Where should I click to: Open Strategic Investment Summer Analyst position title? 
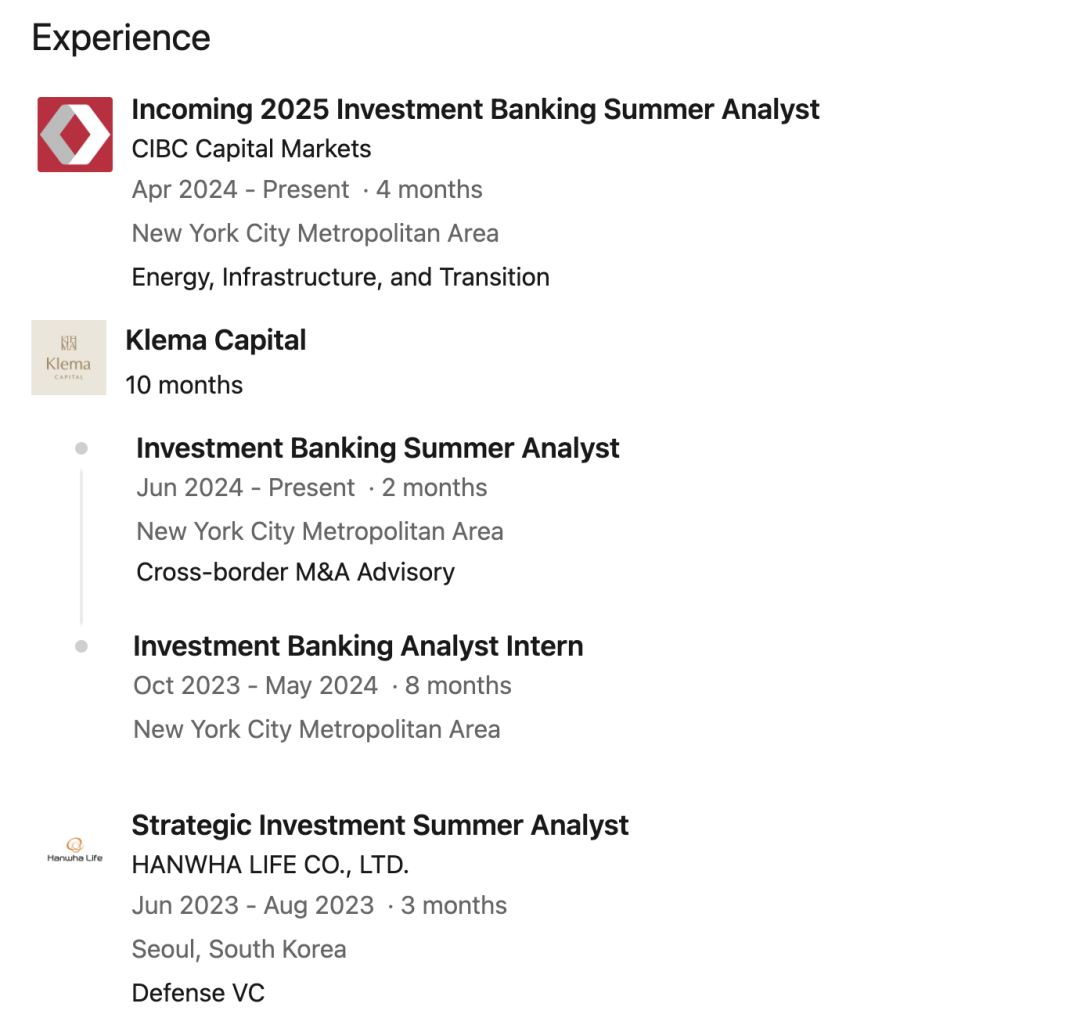pyautogui.click(x=380, y=825)
